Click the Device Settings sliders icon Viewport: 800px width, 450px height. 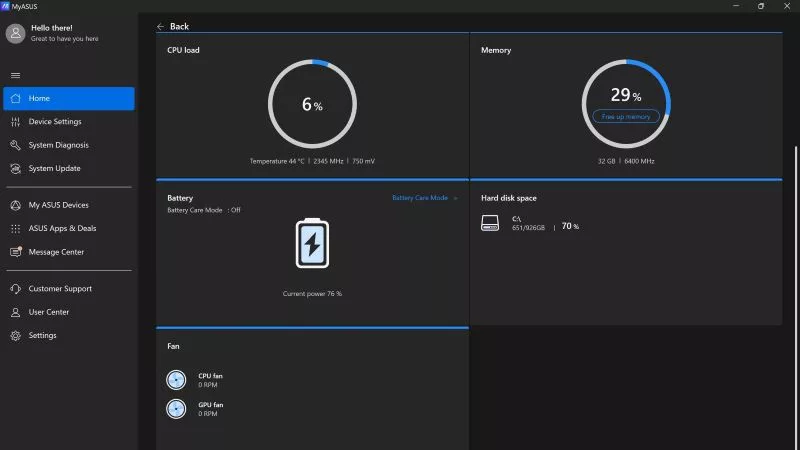(16, 122)
